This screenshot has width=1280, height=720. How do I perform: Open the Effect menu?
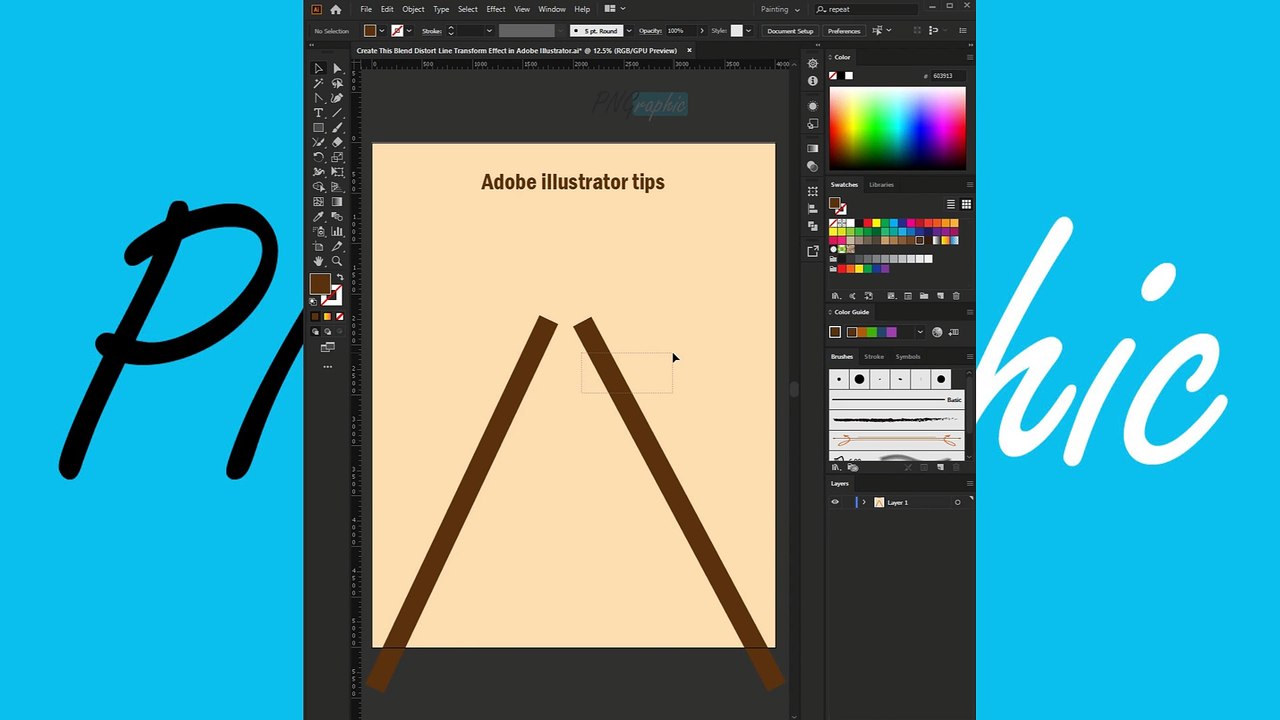coord(496,9)
